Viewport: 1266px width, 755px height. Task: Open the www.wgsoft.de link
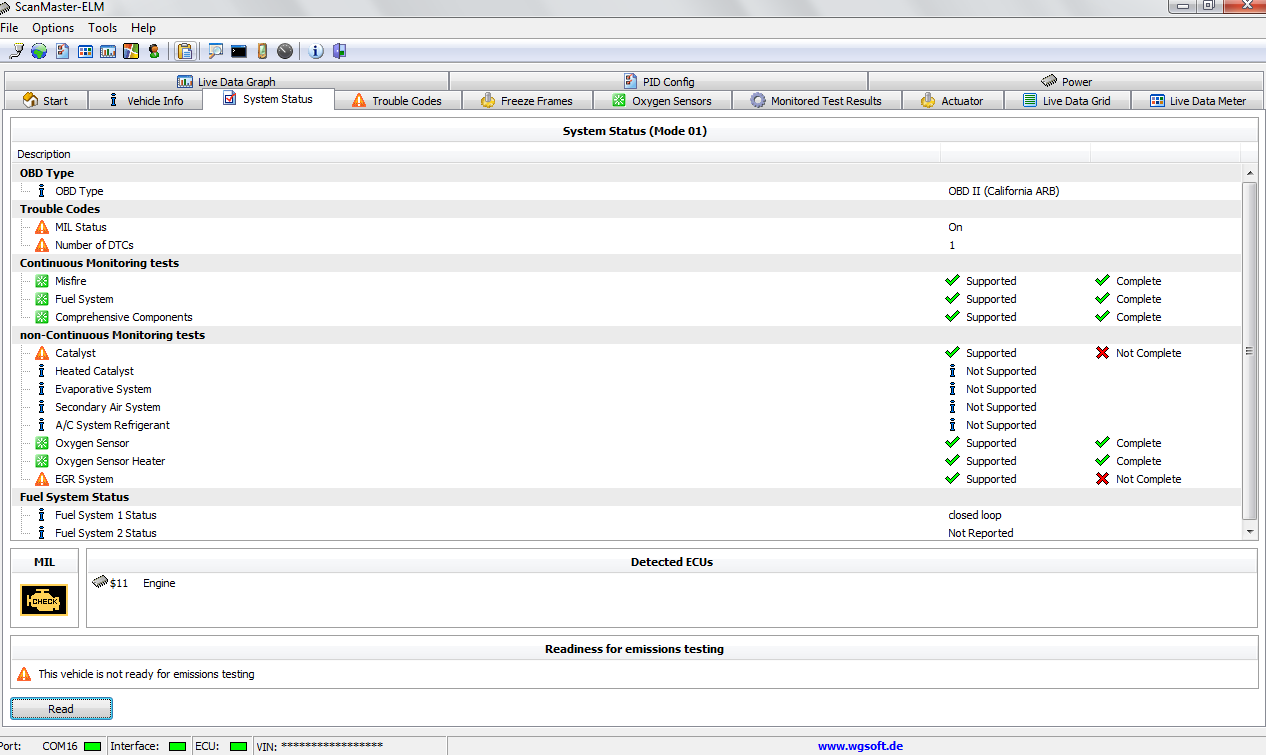tap(860, 746)
